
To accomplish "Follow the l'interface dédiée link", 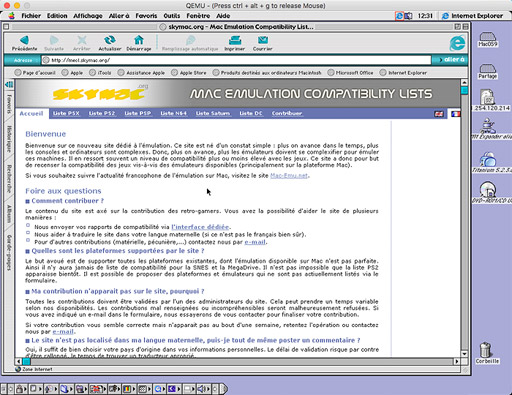I will (x=200, y=227).
